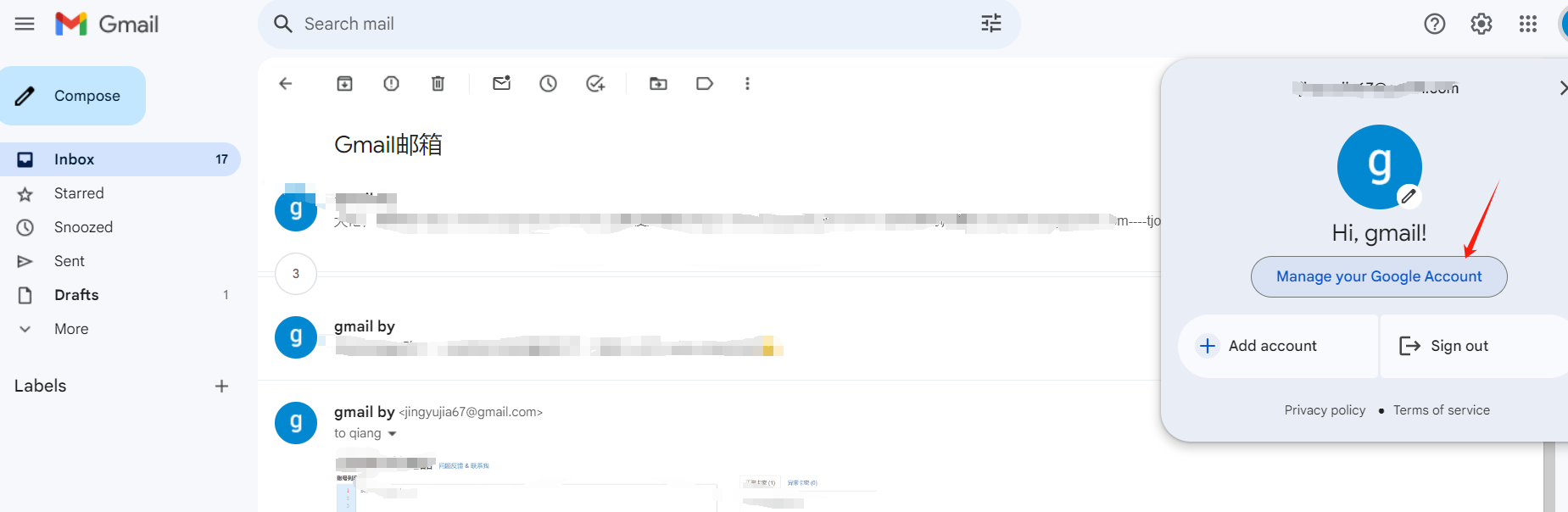The image size is (1568, 512).
Task: Edit profile picture pencil icon
Action: point(1409,197)
